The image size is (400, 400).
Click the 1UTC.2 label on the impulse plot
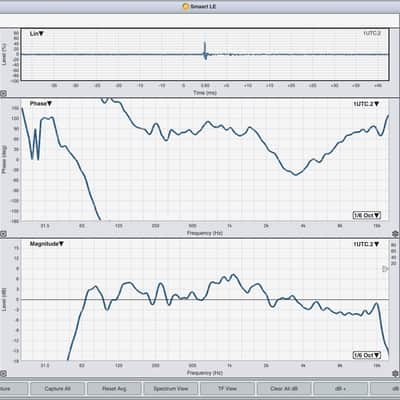click(372, 33)
